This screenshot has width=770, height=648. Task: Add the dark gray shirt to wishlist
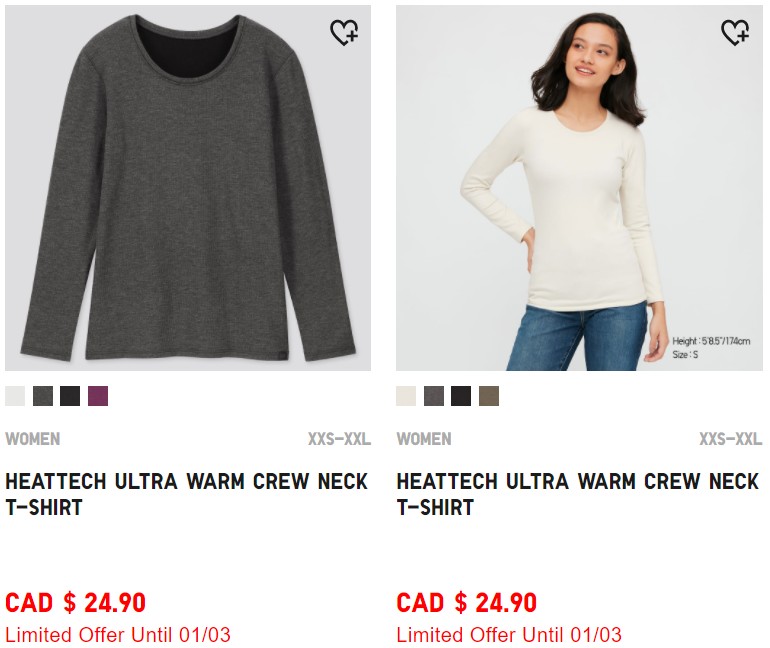tap(344, 33)
